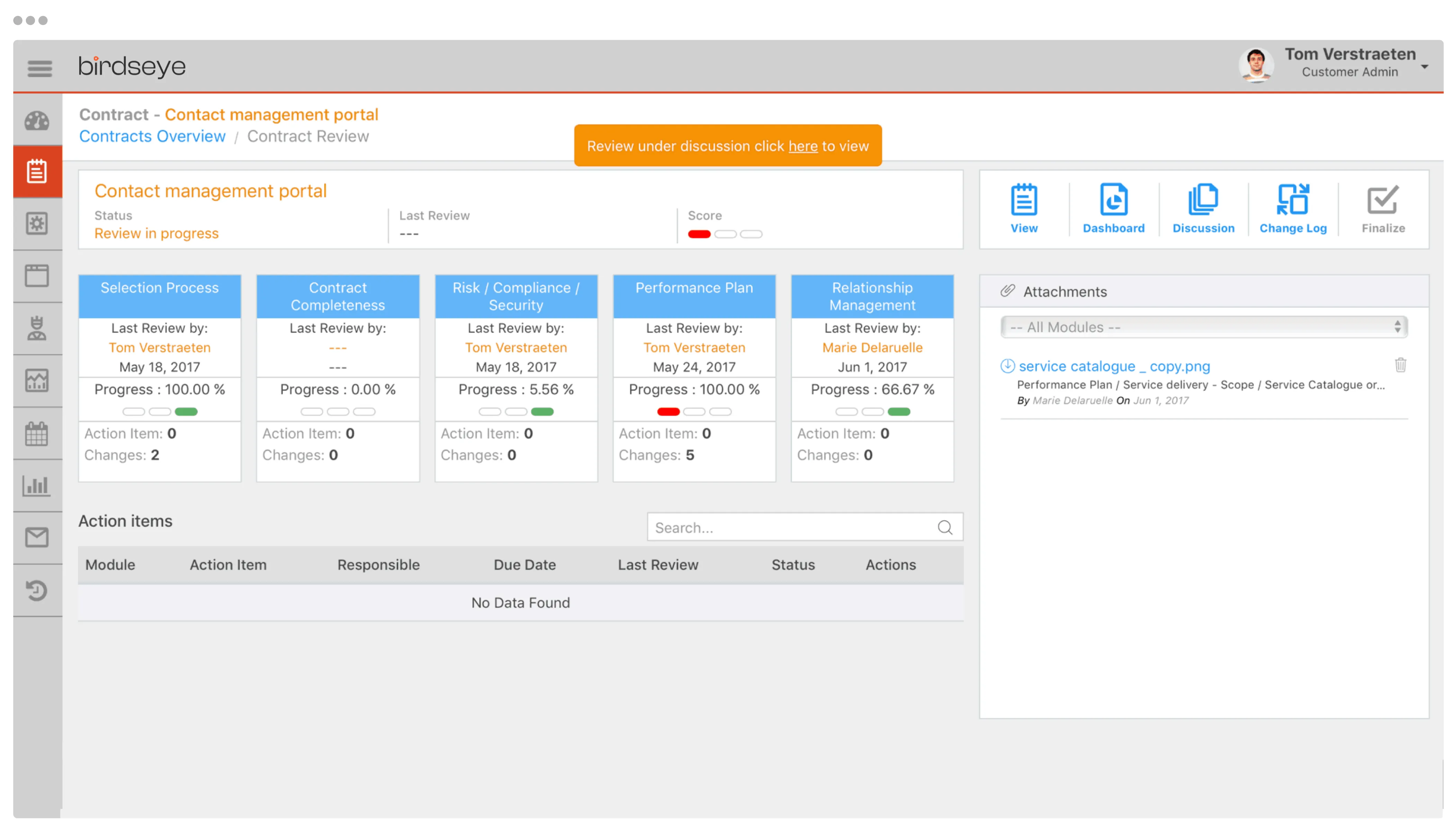Image resolution: width=1456 pixels, height=831 pixels.
Task: Select the Contracts clipboard icon in sidebar
Action: [37, 170]
